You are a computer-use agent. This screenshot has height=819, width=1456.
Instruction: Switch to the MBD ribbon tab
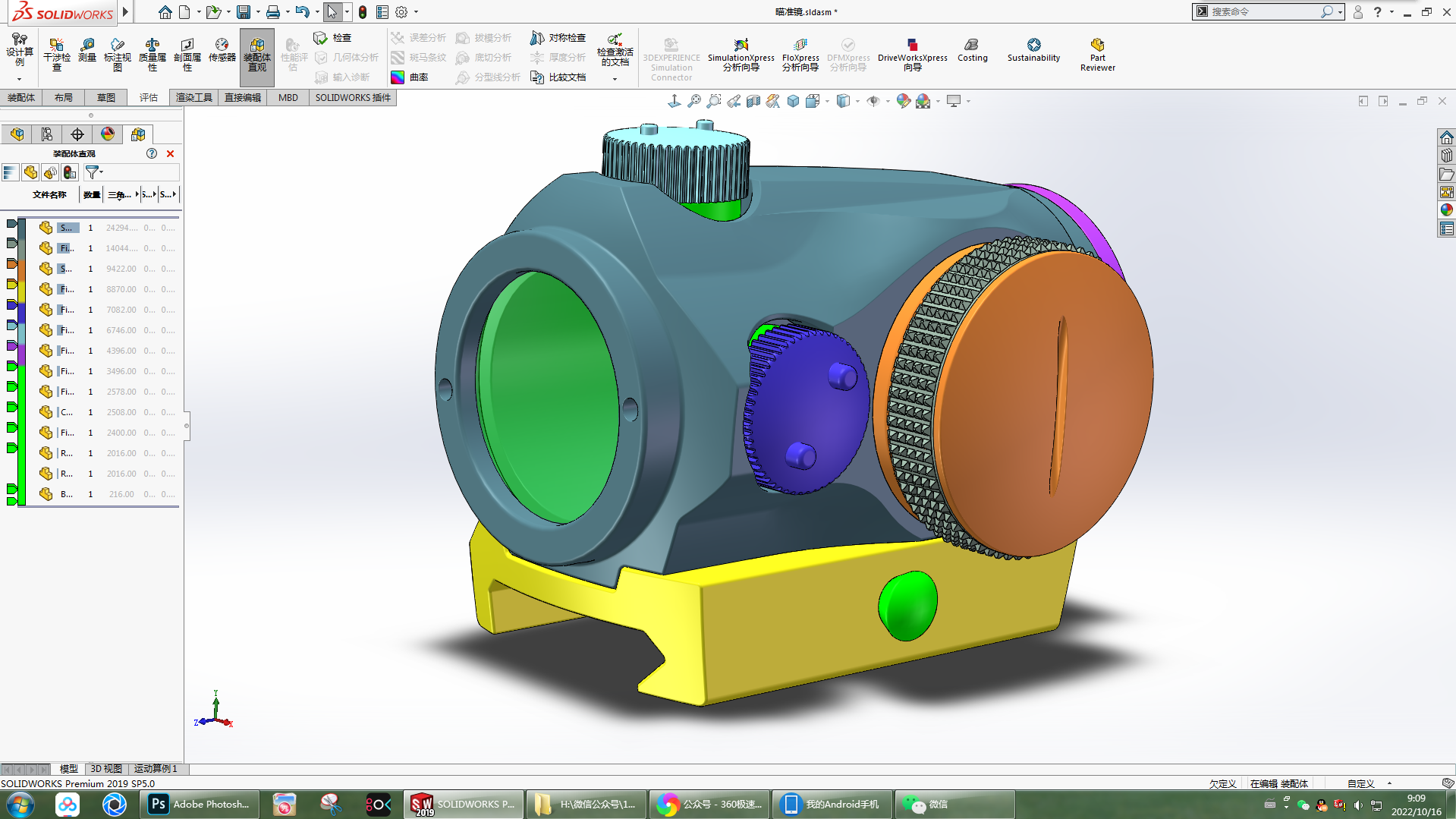click(288, 97)
